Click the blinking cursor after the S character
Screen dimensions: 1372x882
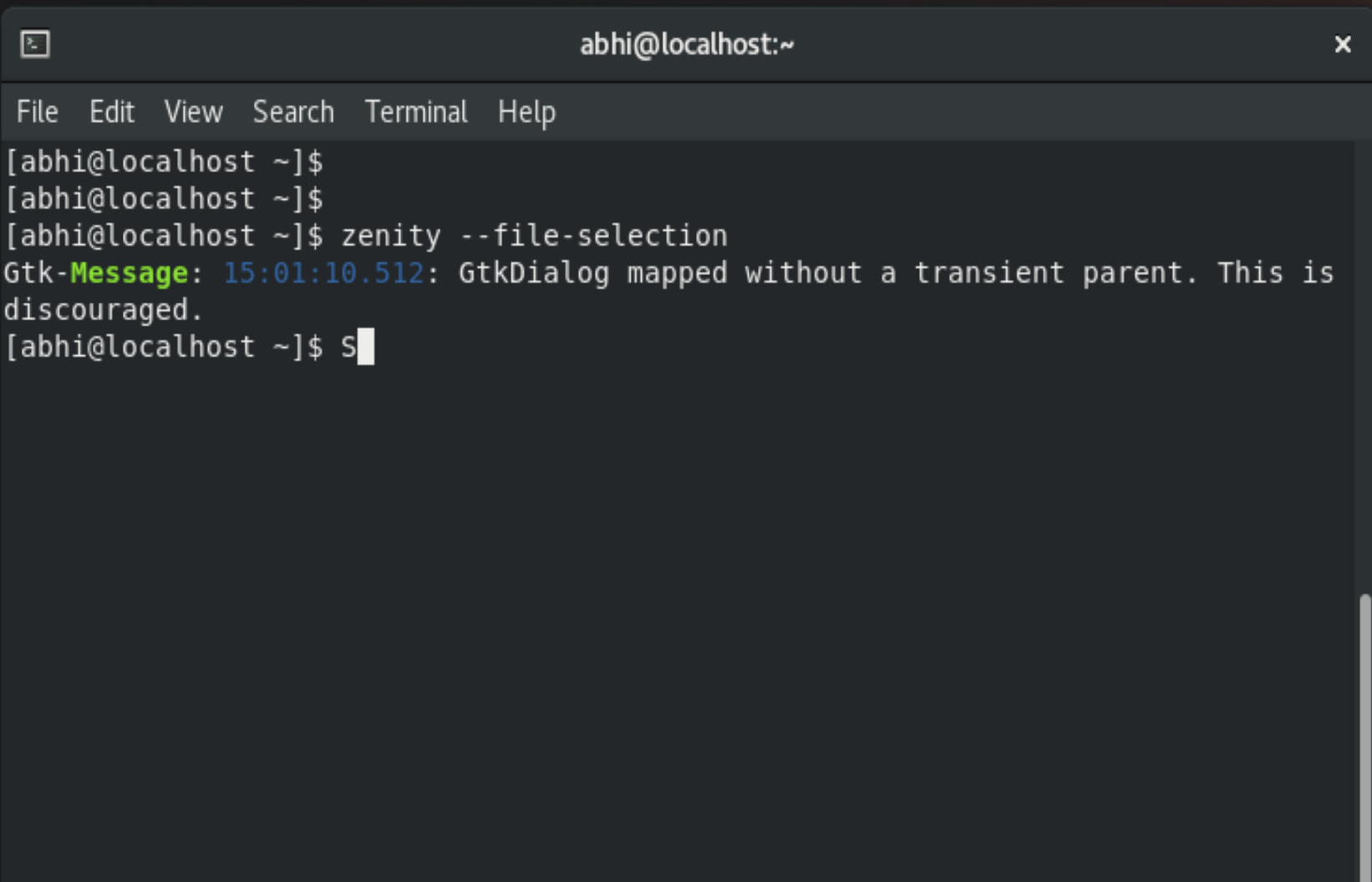363,346
